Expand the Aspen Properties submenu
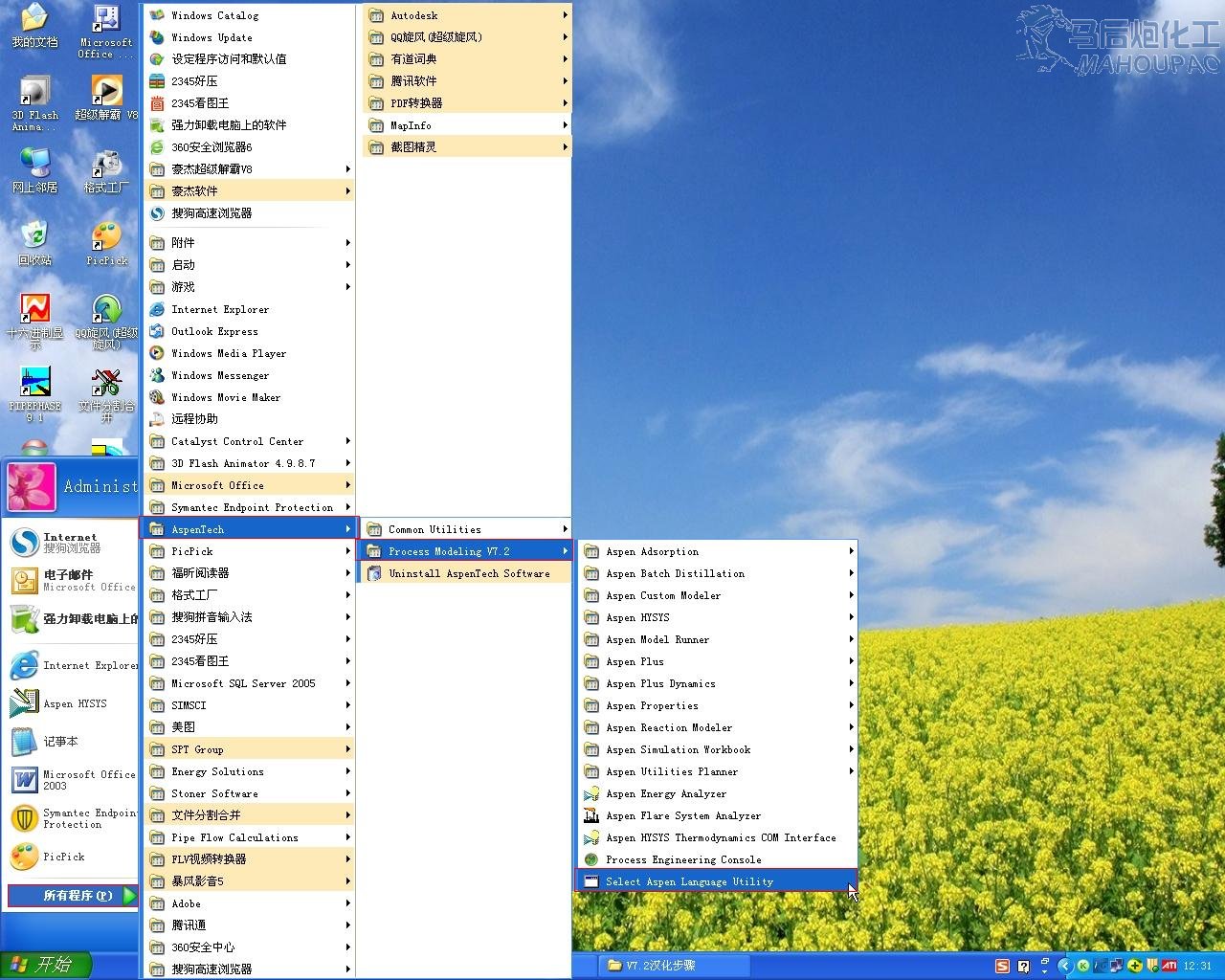Viewport: 1225px width, 980px height. point(717,705)
